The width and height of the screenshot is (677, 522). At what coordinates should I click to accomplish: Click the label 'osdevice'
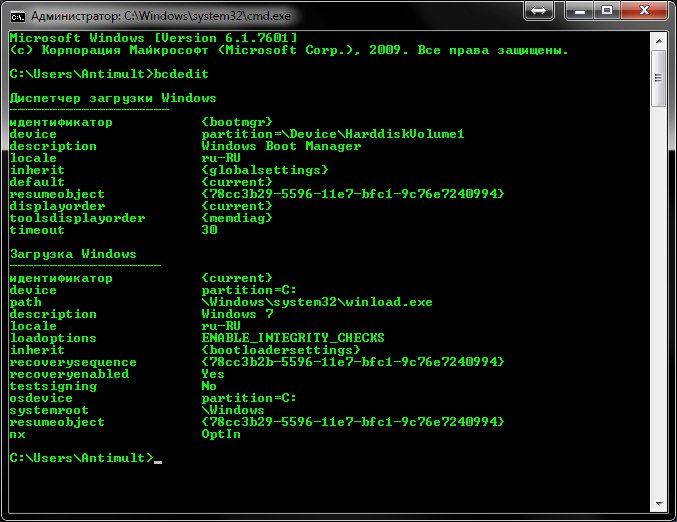point(41,398)
